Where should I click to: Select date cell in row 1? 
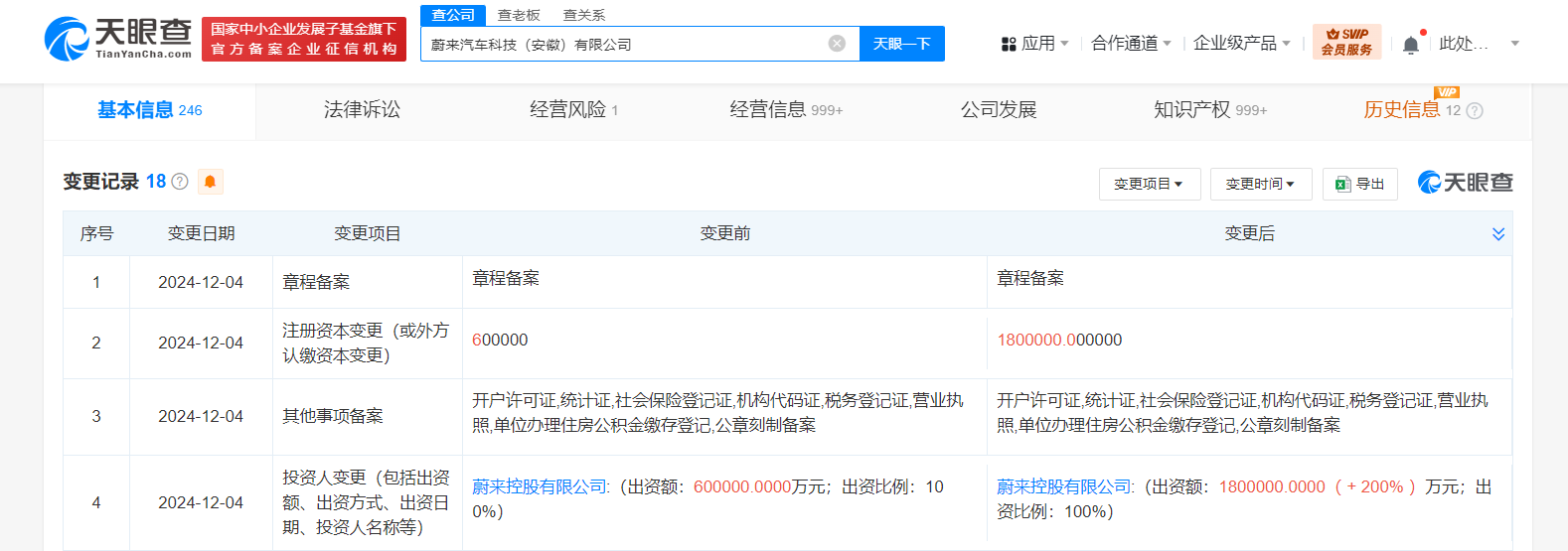(201, 282)
